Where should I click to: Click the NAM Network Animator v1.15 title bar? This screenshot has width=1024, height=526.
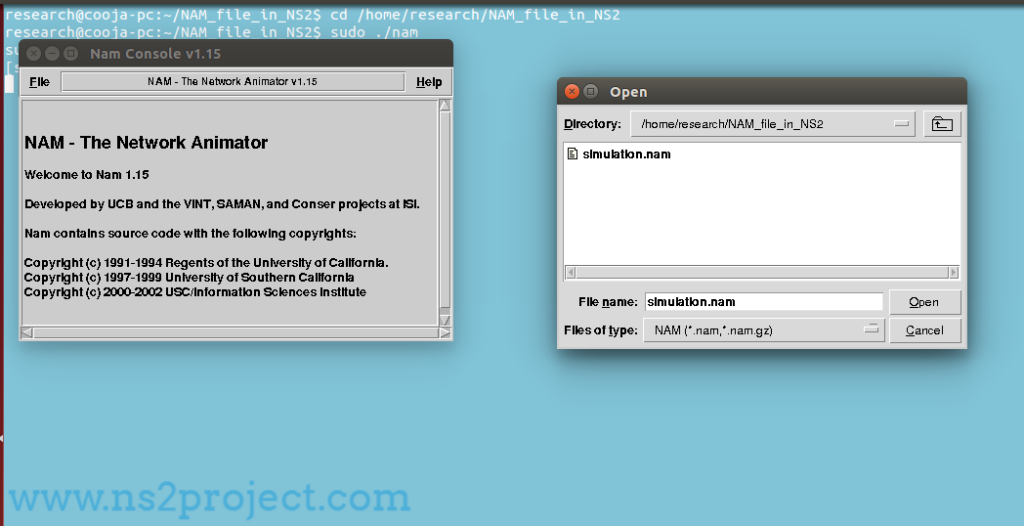[232, 82]
